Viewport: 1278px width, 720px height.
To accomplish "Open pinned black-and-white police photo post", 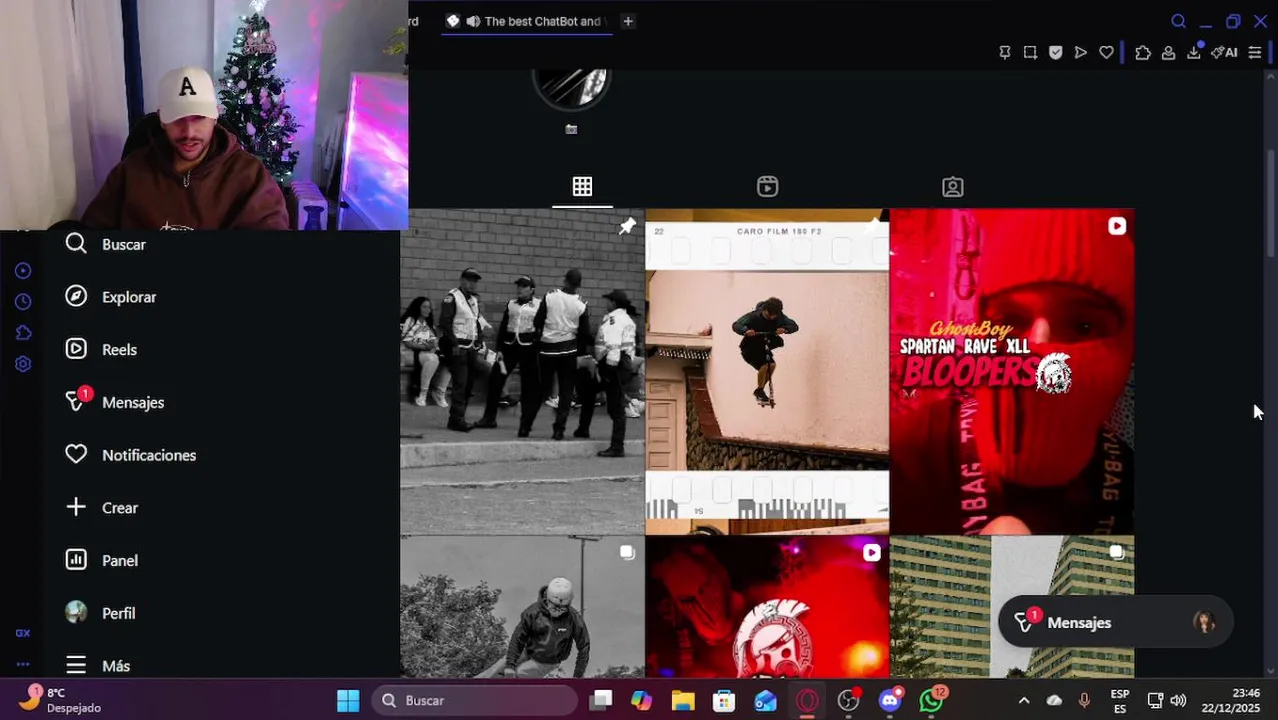I will tap(522, 372).
